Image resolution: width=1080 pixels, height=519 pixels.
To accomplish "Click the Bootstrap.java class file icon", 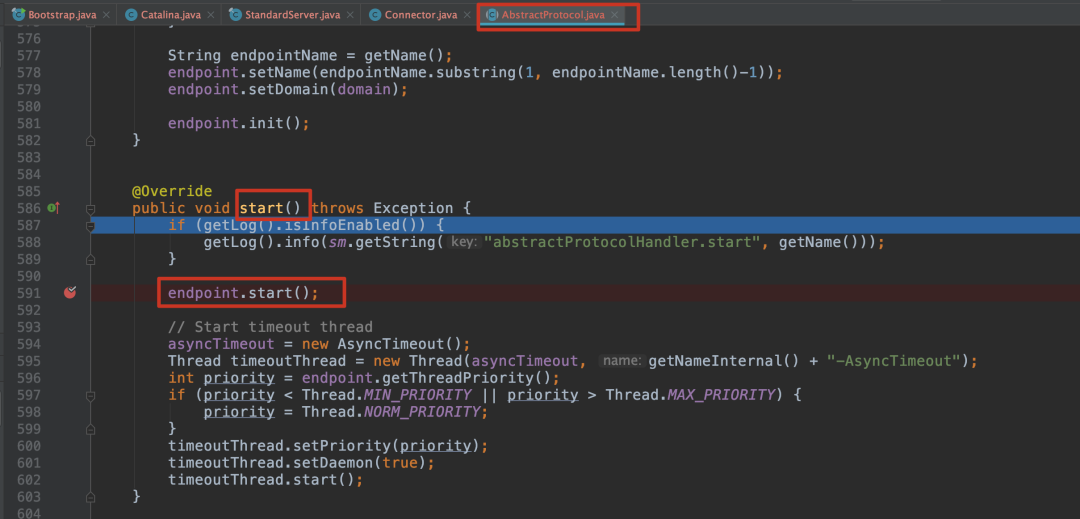I will click(x=19, y=14).
